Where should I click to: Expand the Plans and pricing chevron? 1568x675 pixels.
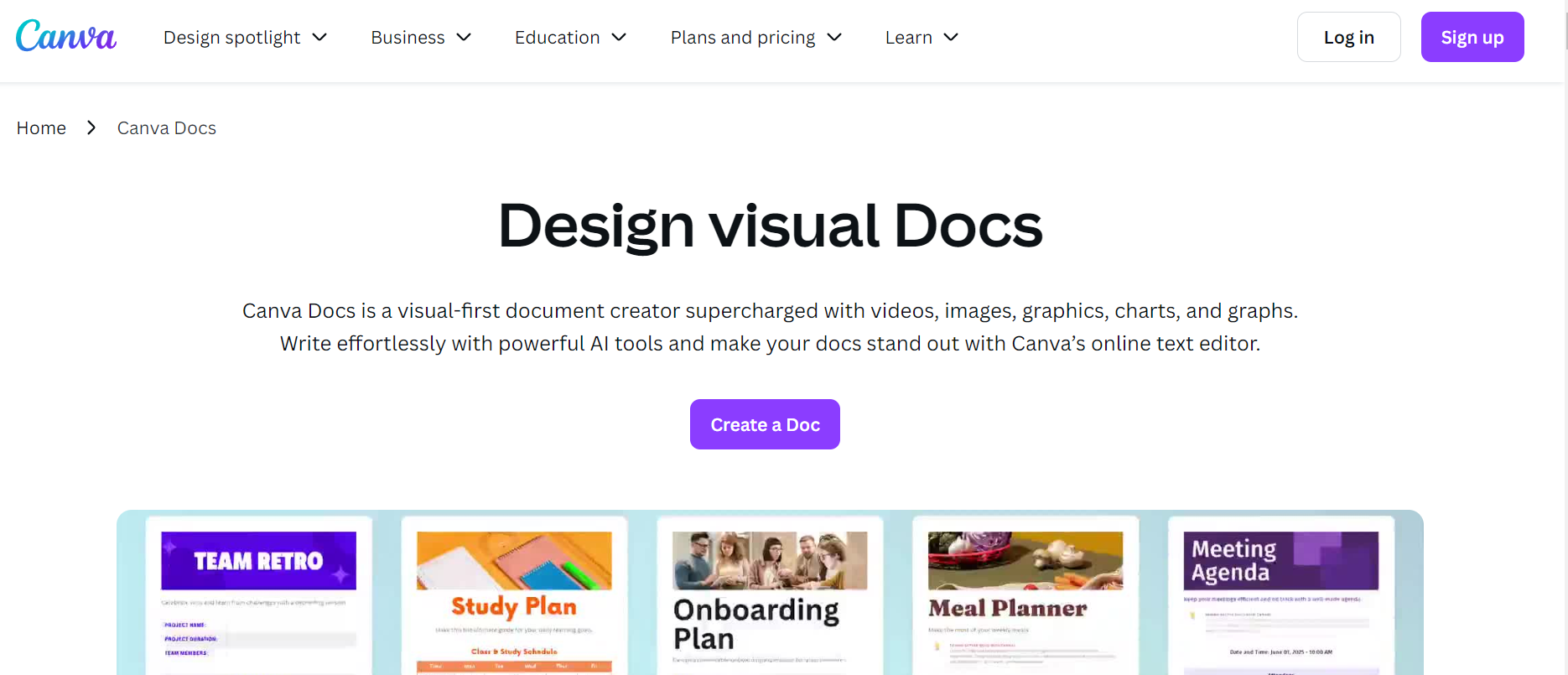point(834,38)
